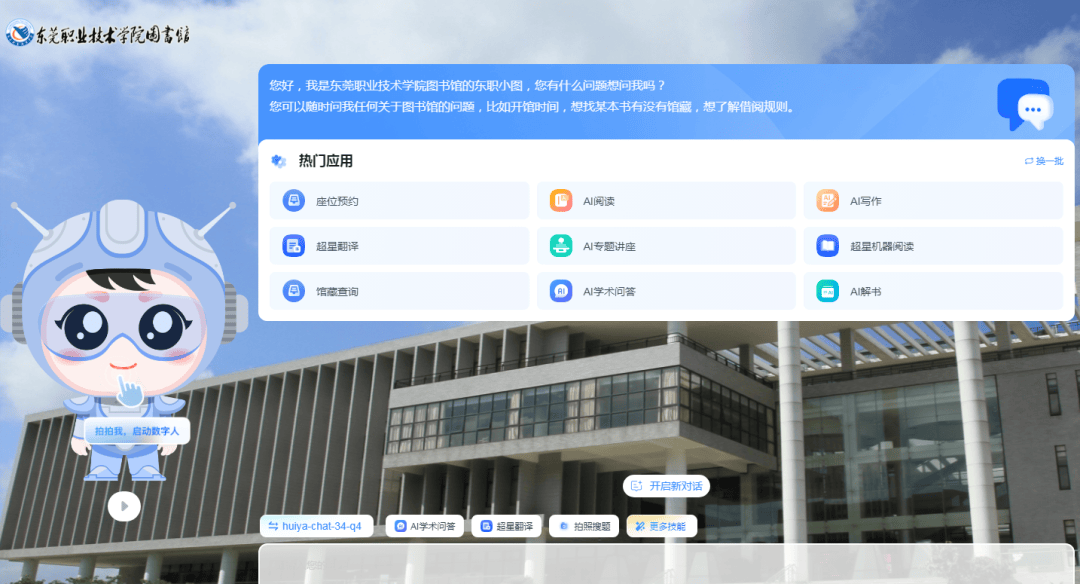Launch 超星机器阅读 machine reading
Screen dimensions: 1080x584
(x=932, y=246)
